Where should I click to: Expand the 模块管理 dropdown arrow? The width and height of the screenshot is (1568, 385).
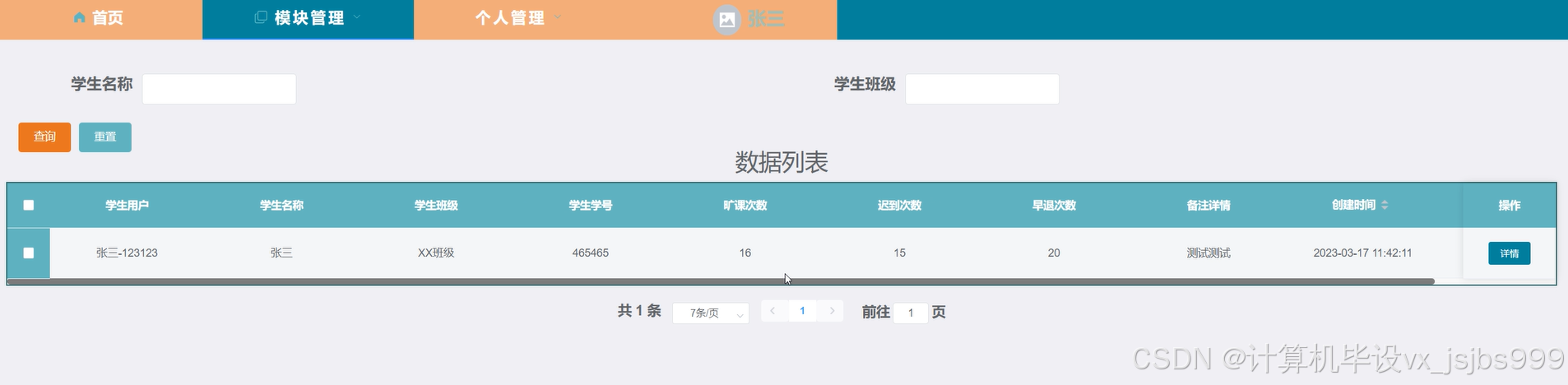[x=357, y=17]
